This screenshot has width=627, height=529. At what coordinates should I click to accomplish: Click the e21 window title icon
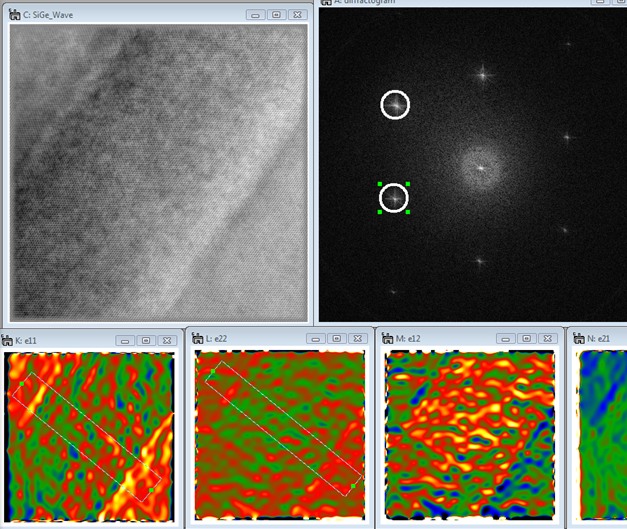577,340
